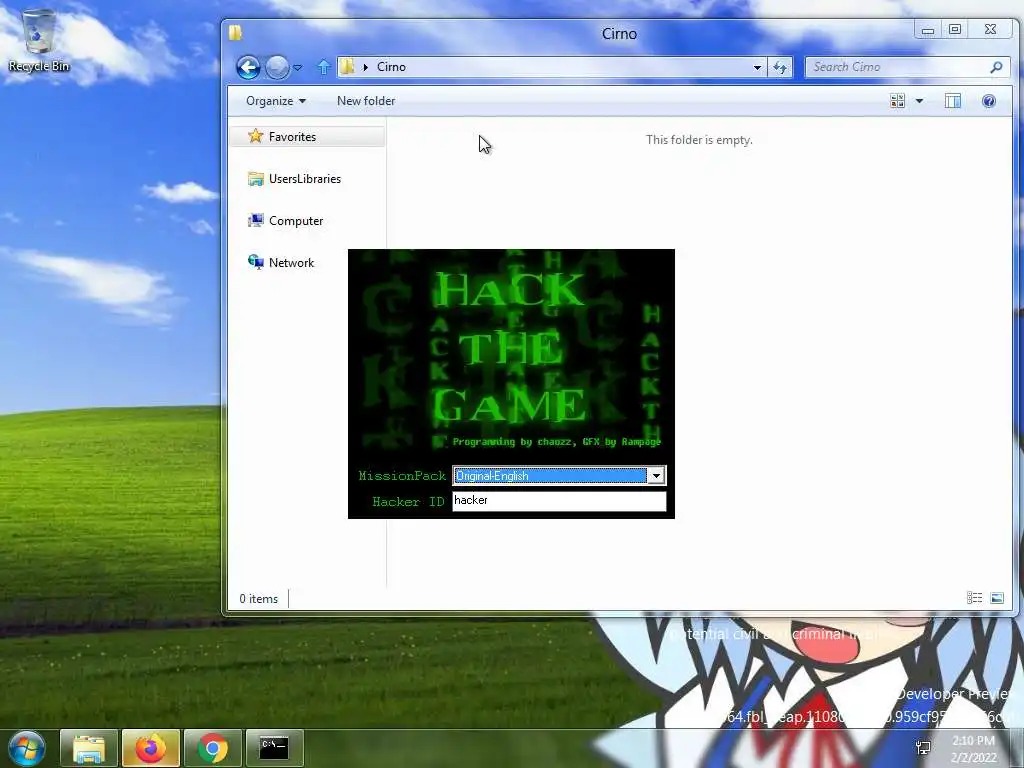Launch Chrome from the taskbar
The image size is (1024, 768).
[212, 748]
